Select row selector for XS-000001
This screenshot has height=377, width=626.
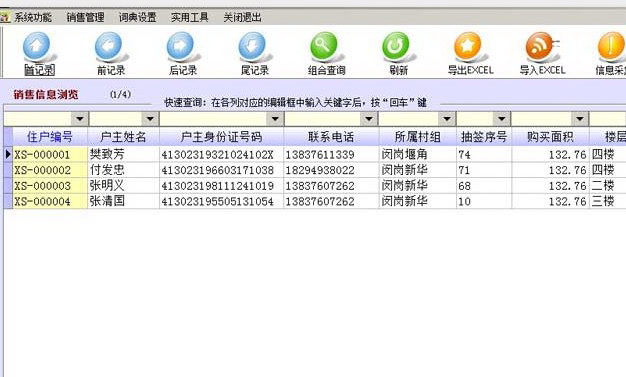8,154
